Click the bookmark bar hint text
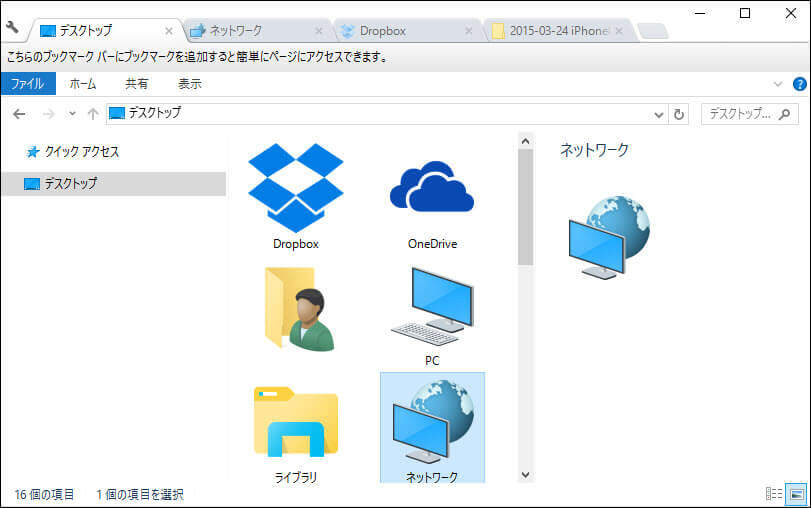Image resolution: width=811 pixels, height=508 pixels. tap(198, 56)
